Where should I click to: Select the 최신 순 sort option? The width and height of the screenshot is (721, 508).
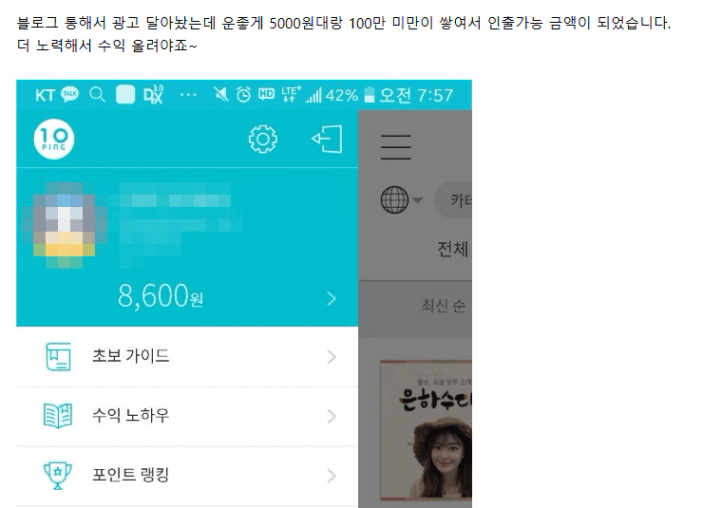click(x=444, y=306)
